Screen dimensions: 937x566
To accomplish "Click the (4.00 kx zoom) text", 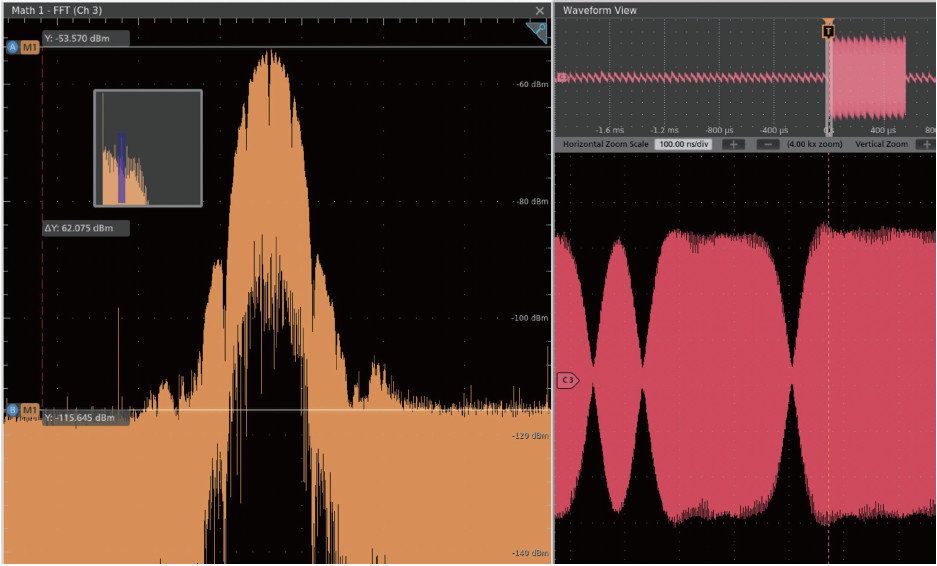I will click(x=814, y=144).
